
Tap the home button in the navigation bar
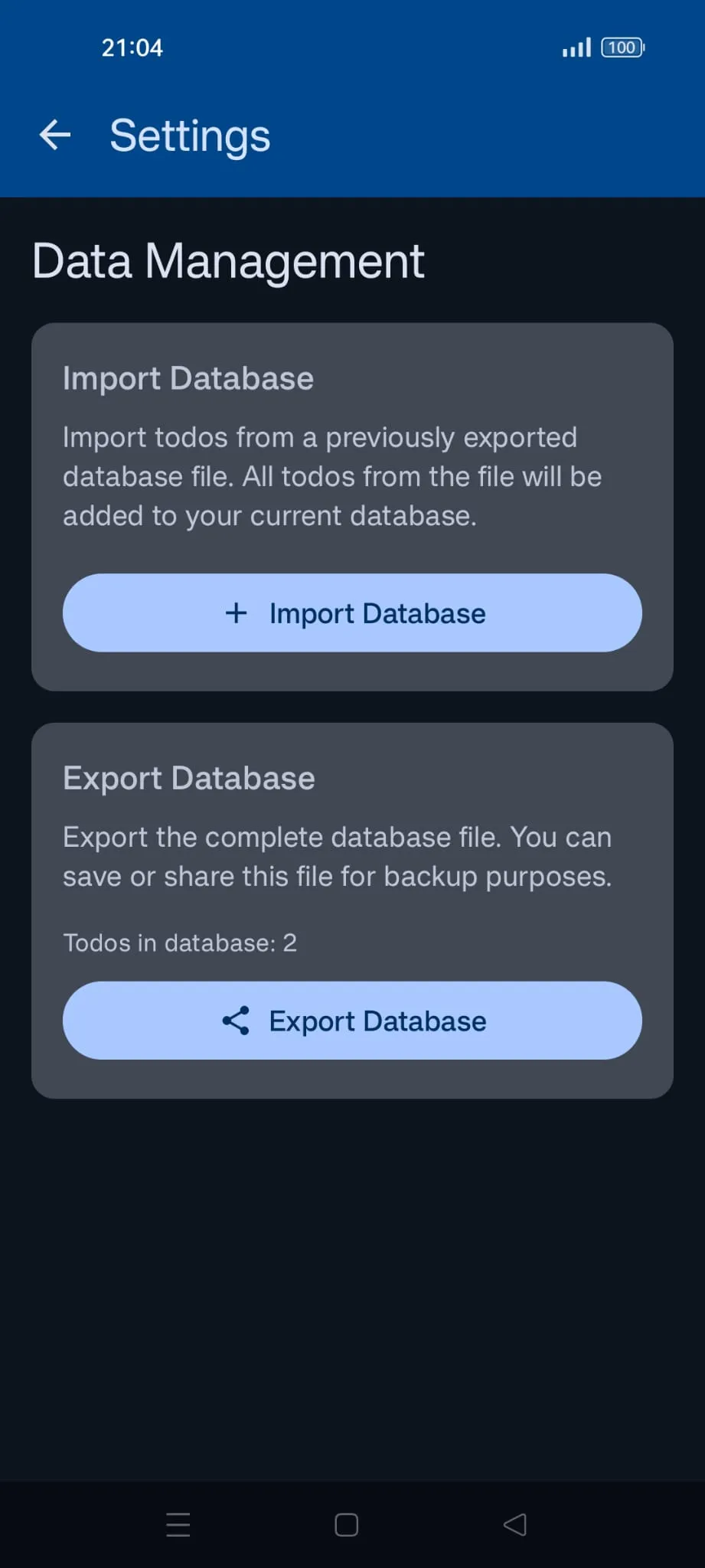pos(345,1524)
